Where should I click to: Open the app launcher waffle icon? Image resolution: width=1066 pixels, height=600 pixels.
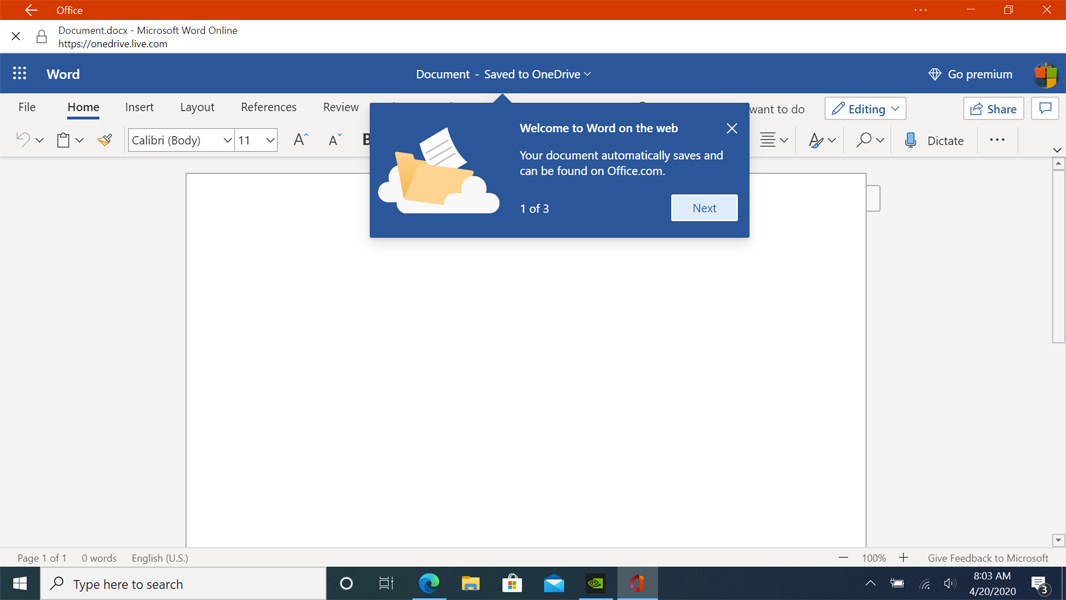[x=19, y=74]
